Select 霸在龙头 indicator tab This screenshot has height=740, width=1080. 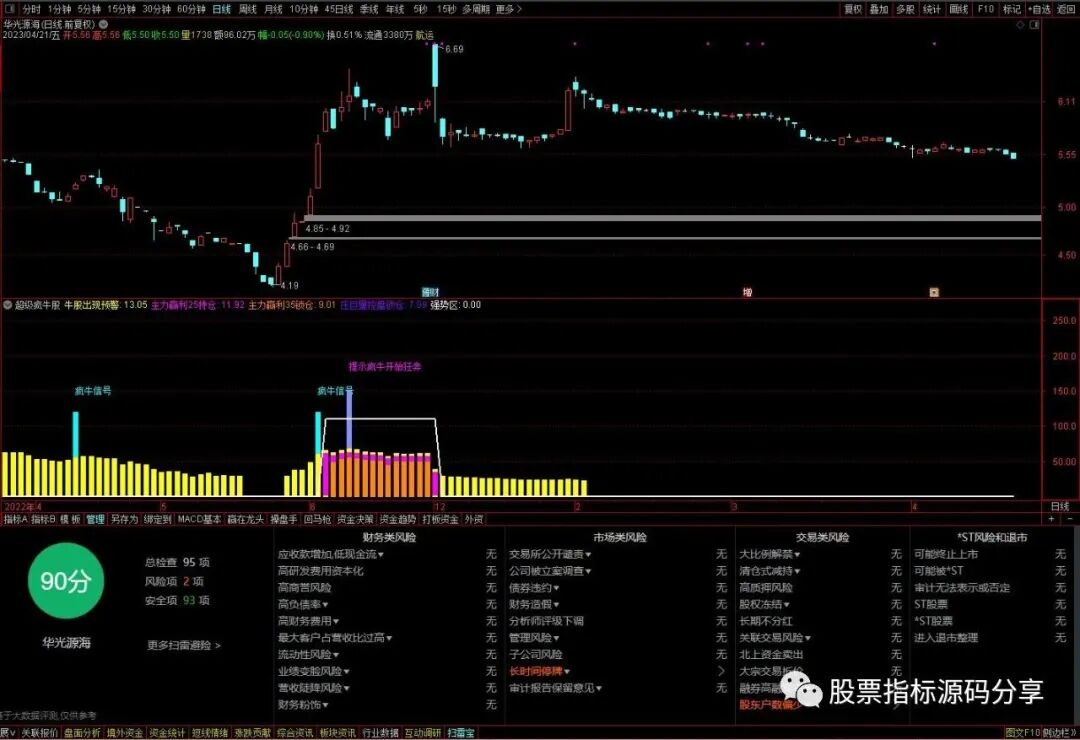[x=245, y=520]
